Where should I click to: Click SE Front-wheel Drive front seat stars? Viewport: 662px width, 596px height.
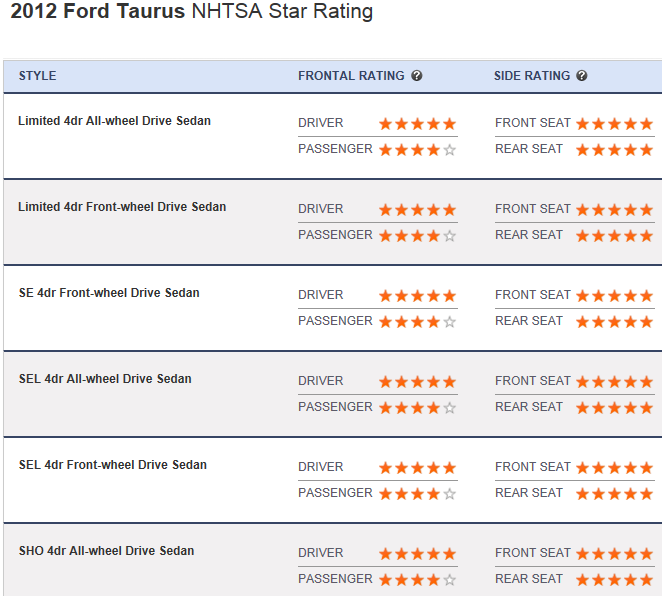pyautogui.click(x=614, y=296)
